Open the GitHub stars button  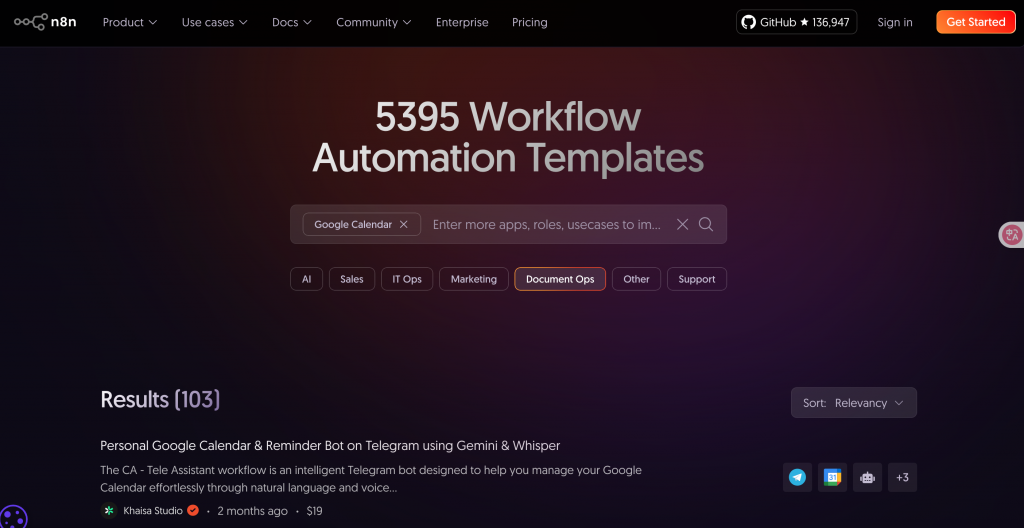tap(796, 22)
